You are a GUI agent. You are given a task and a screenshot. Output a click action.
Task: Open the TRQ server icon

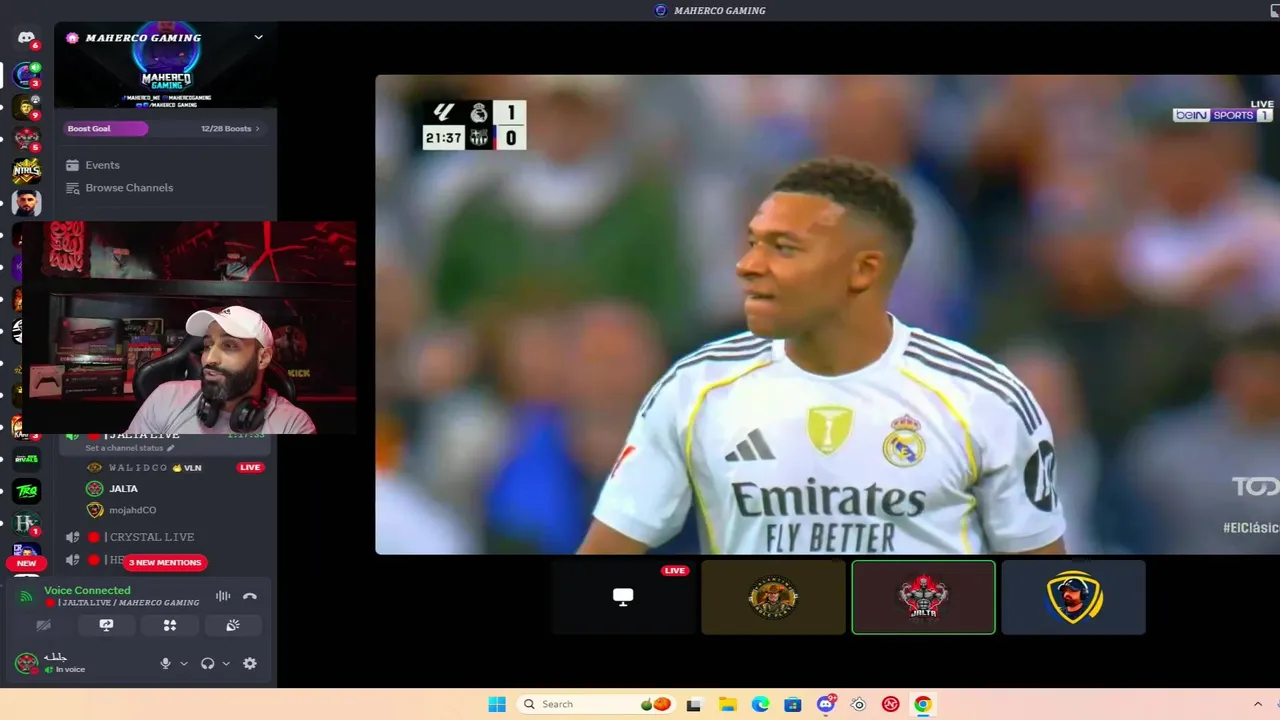(x=27, y=491)
